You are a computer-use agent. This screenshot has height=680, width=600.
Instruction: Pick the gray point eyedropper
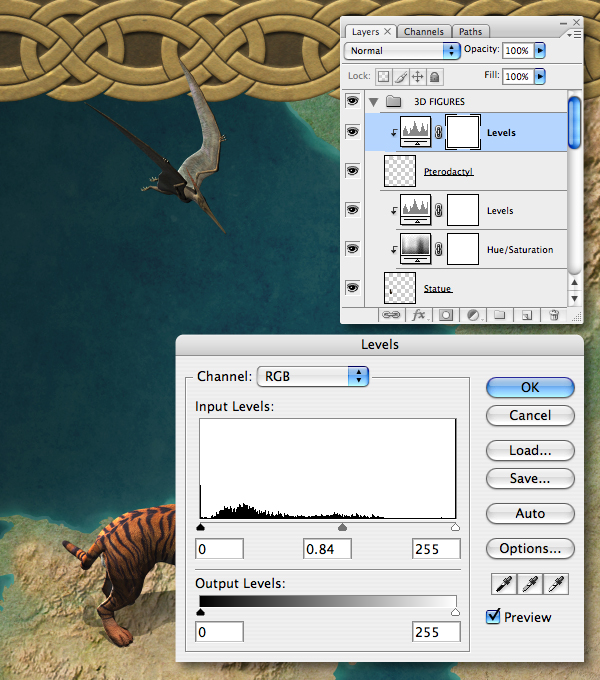click(530, 584)
